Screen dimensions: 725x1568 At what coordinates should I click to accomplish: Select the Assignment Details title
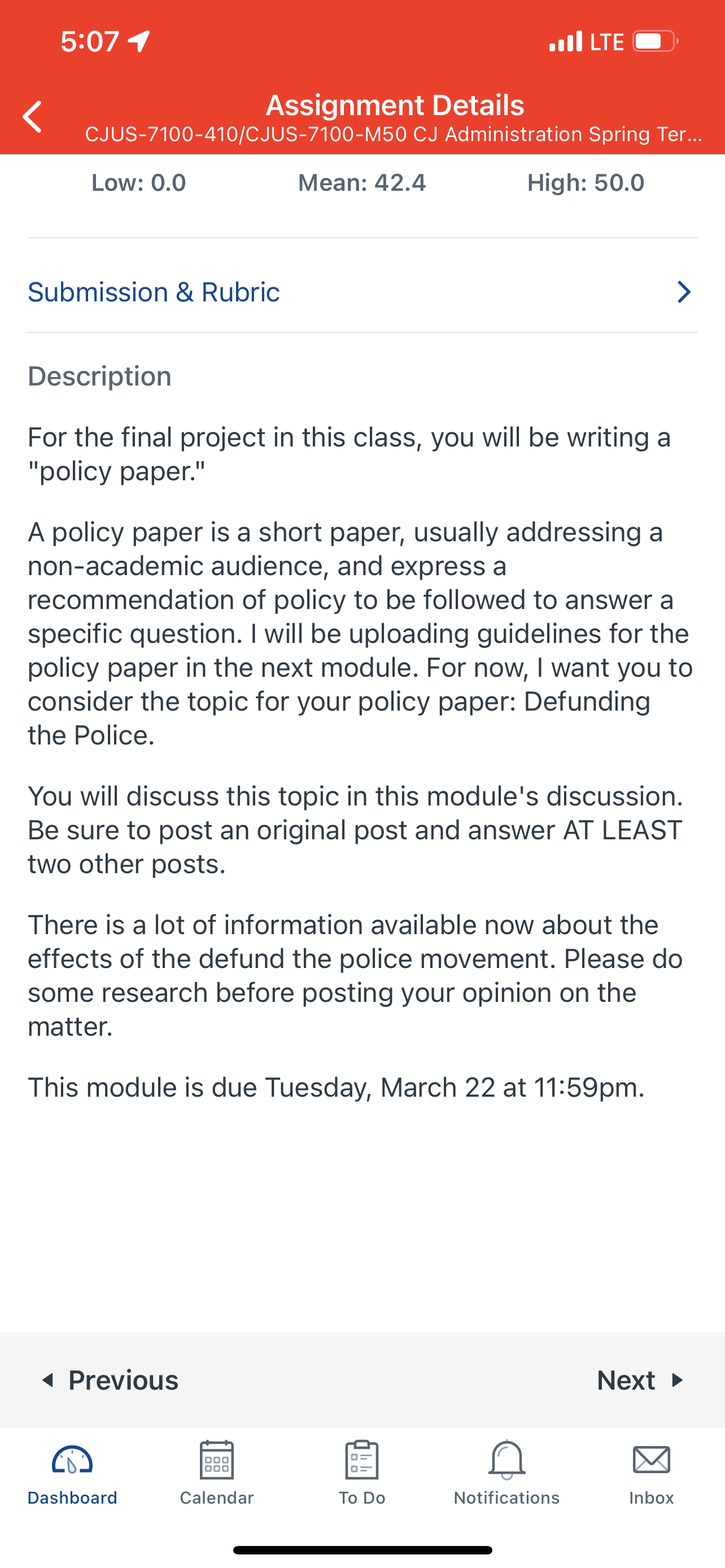click(x=395, y=106)
